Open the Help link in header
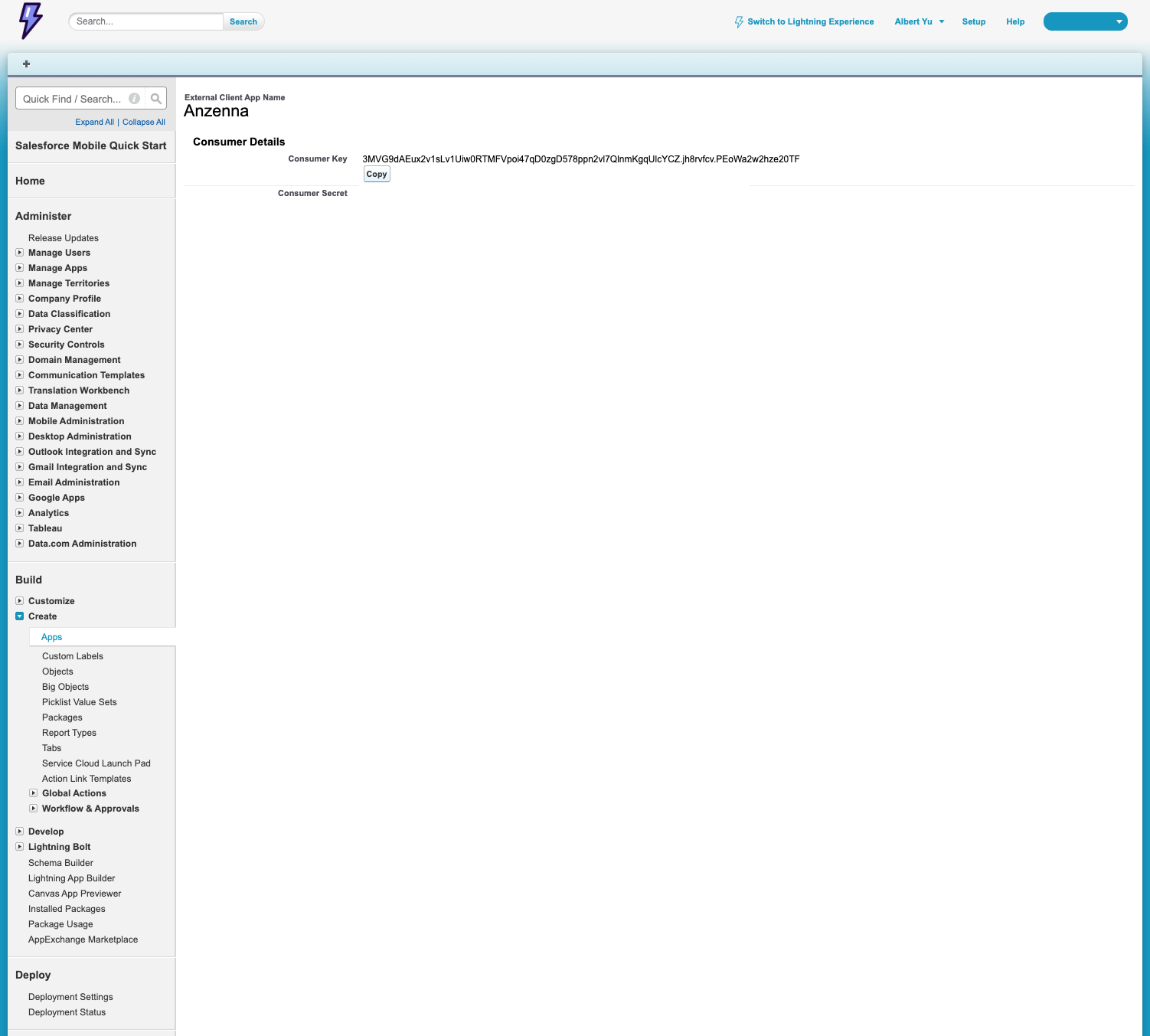 coord(1014,21)
